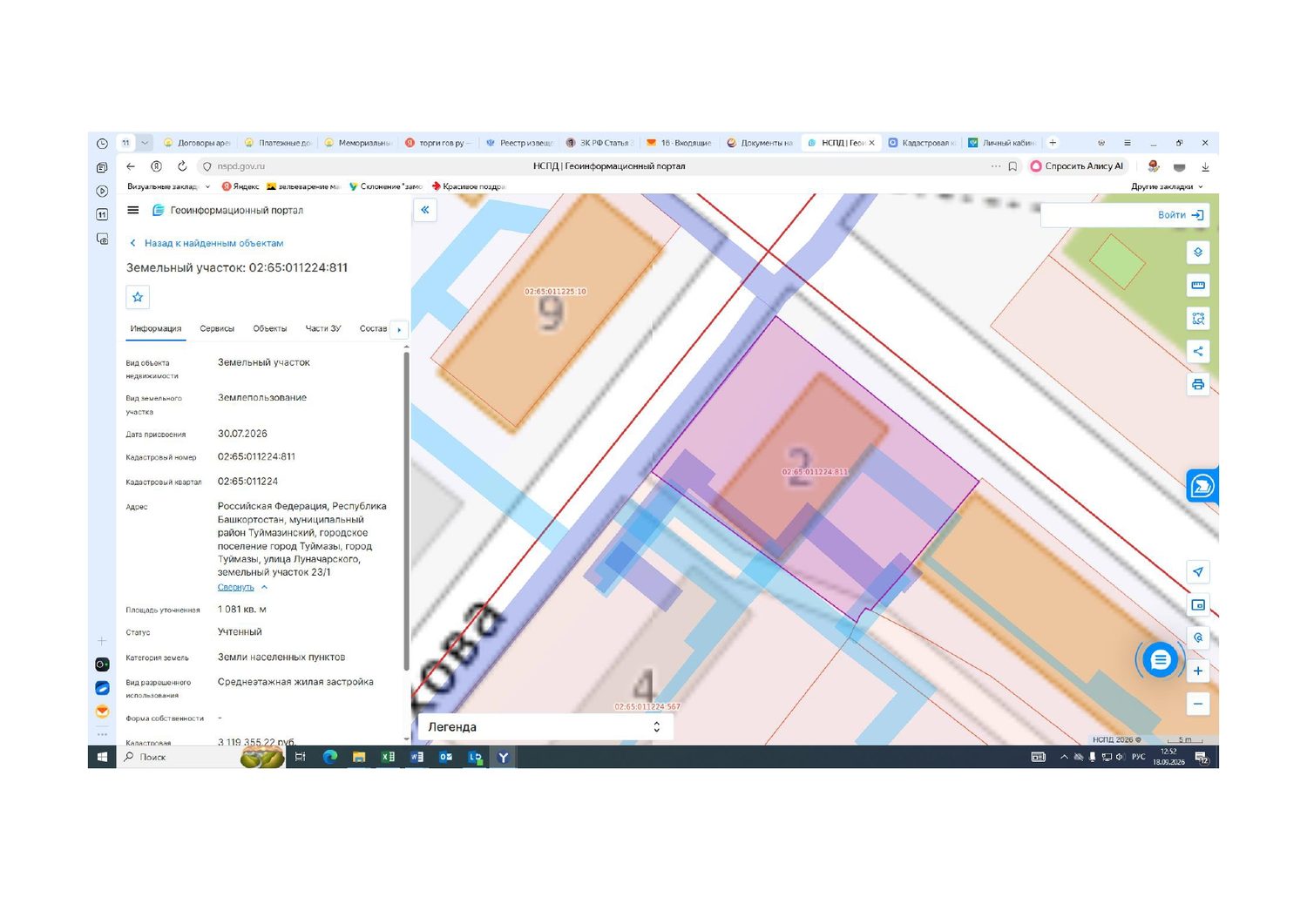
Task: Center map on my location arrow
Action: tap(1198, 572)
